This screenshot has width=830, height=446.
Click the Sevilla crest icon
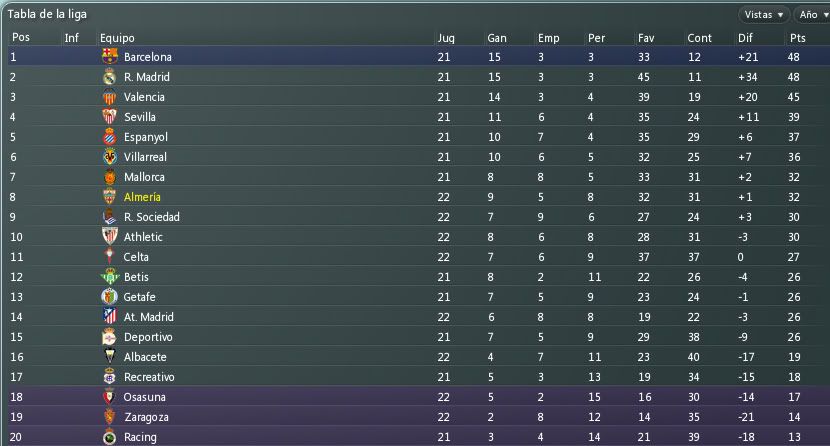tap(110, 116)
